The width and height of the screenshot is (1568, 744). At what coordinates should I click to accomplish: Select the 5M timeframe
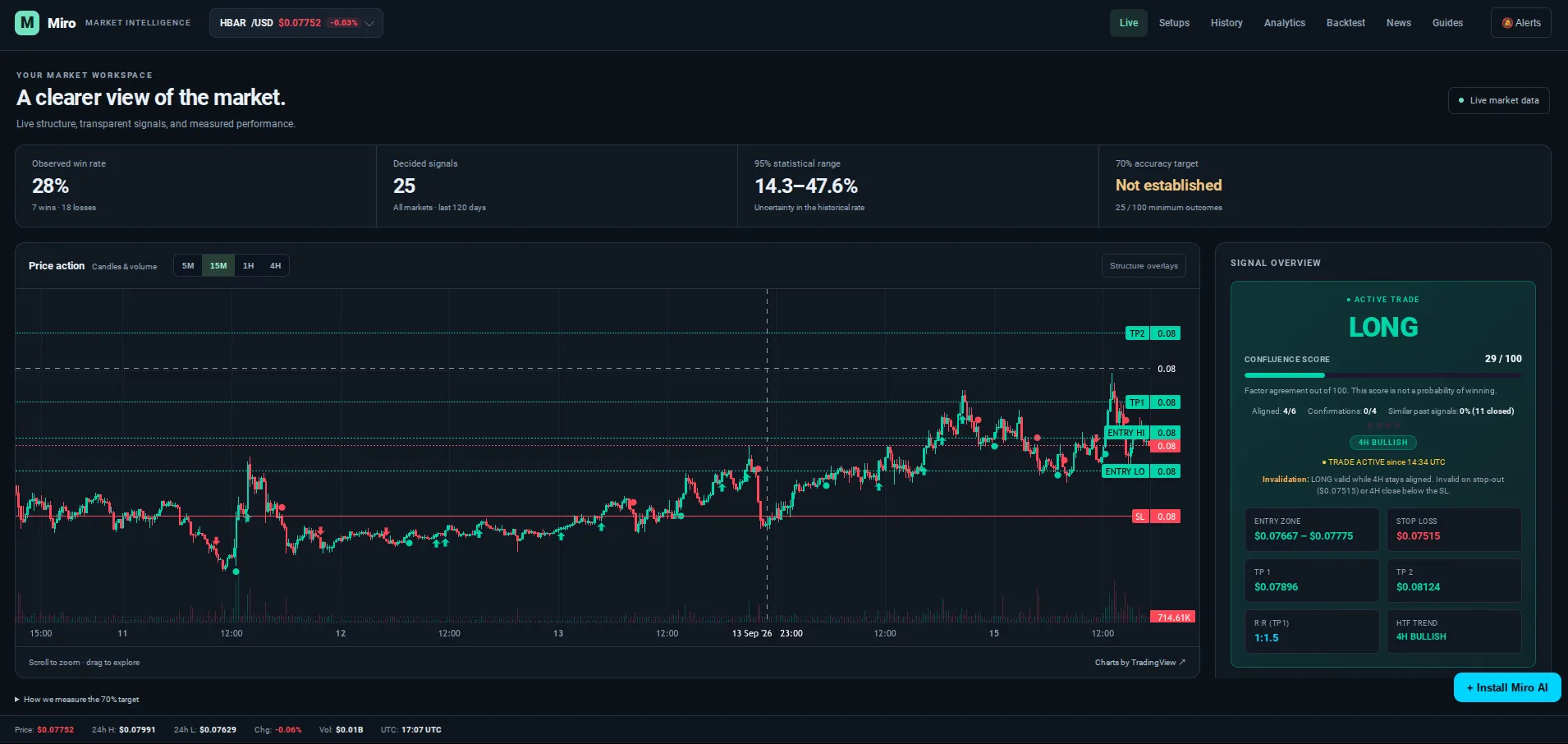(188, 265)
